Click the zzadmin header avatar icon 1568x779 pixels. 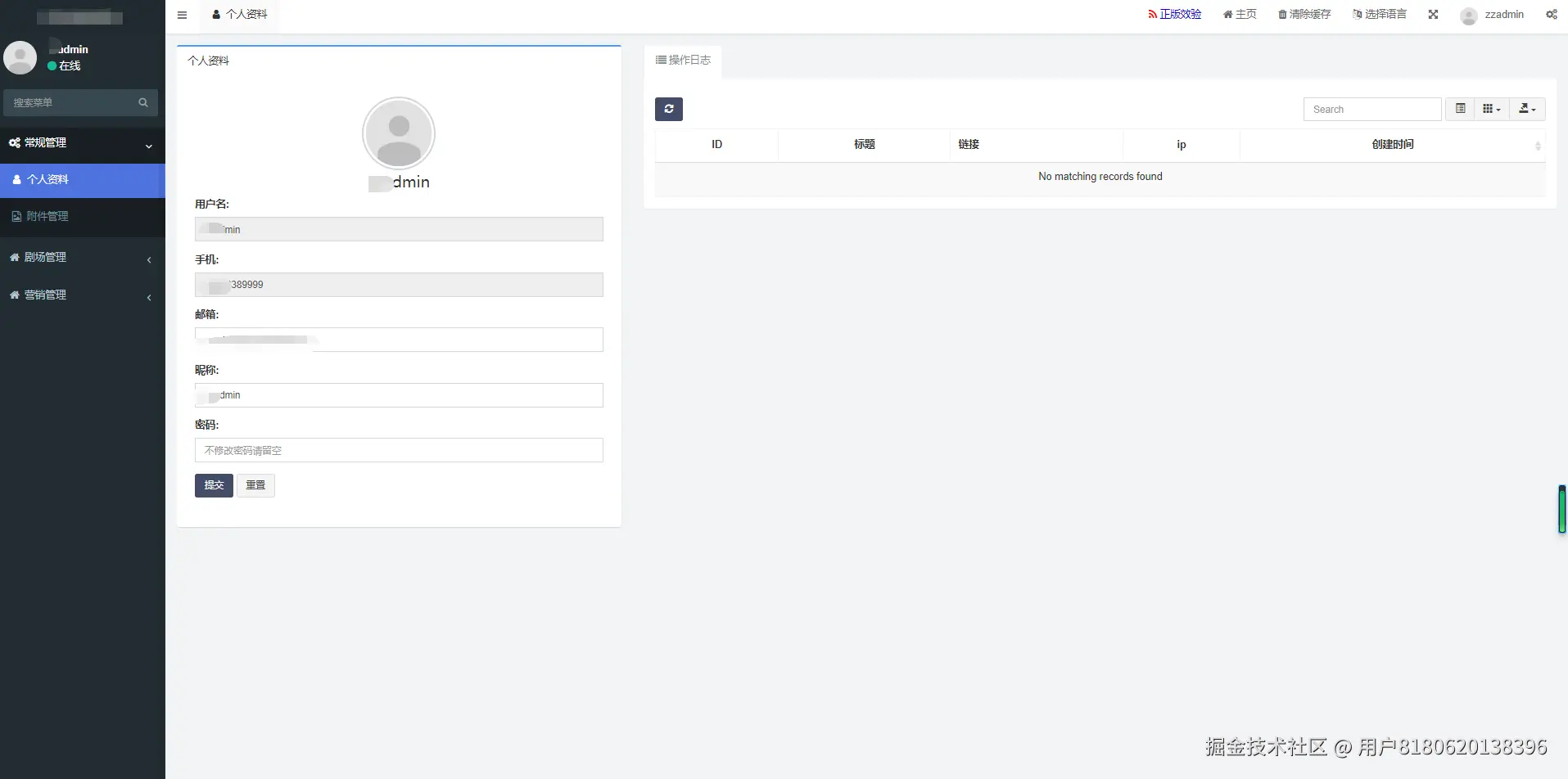pos(1469,16)
